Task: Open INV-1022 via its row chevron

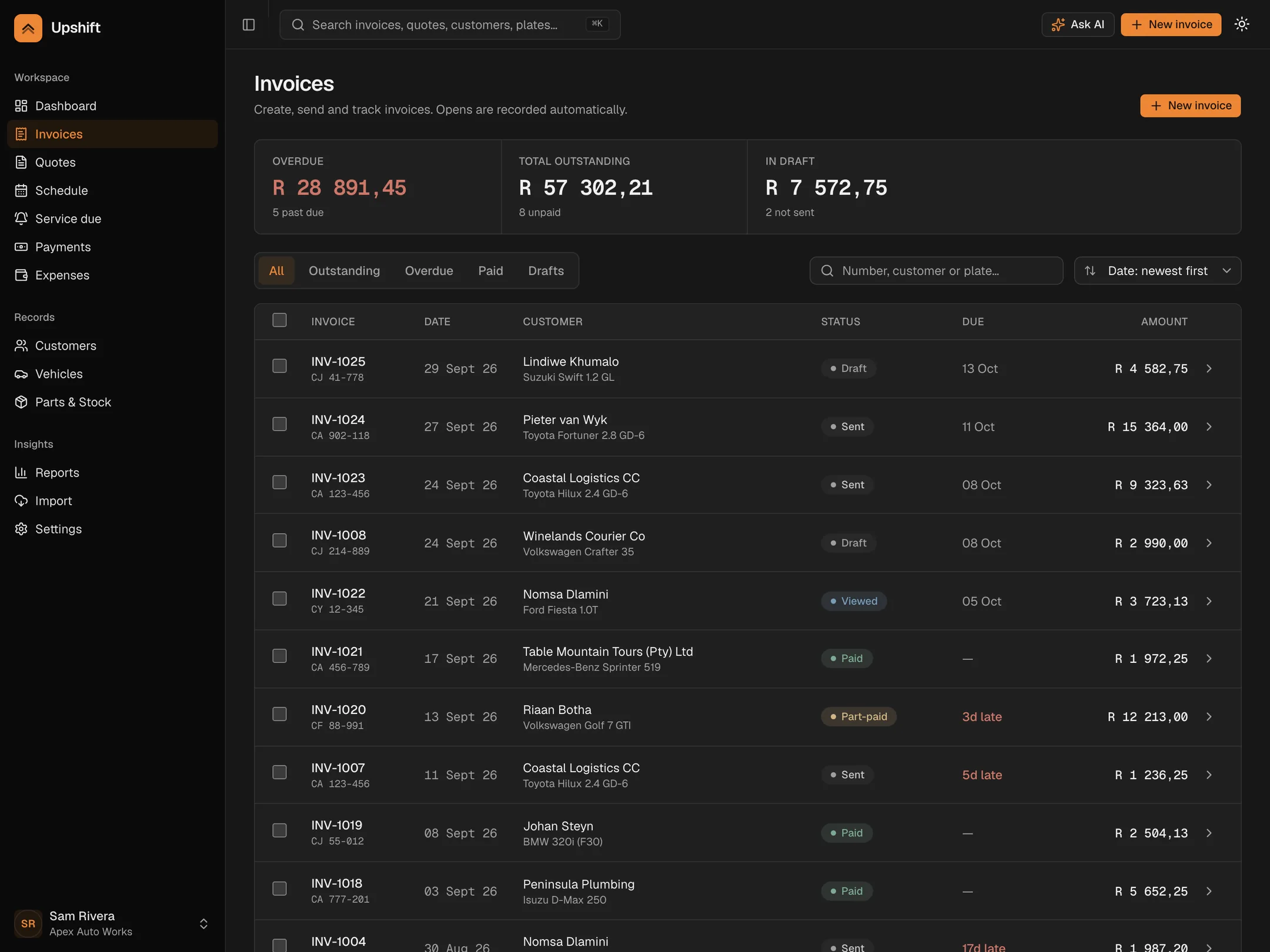Action: (x=1209, y=601)
